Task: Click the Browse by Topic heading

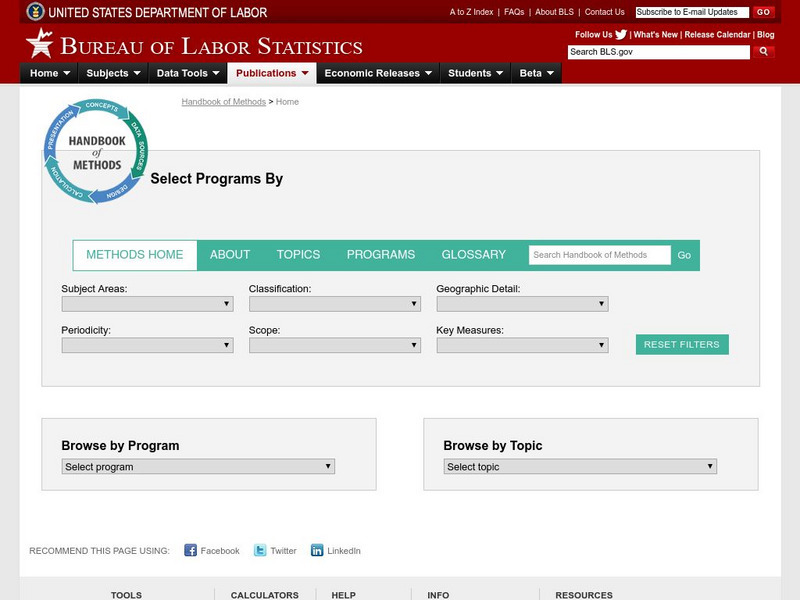Action: coord(493,445)
